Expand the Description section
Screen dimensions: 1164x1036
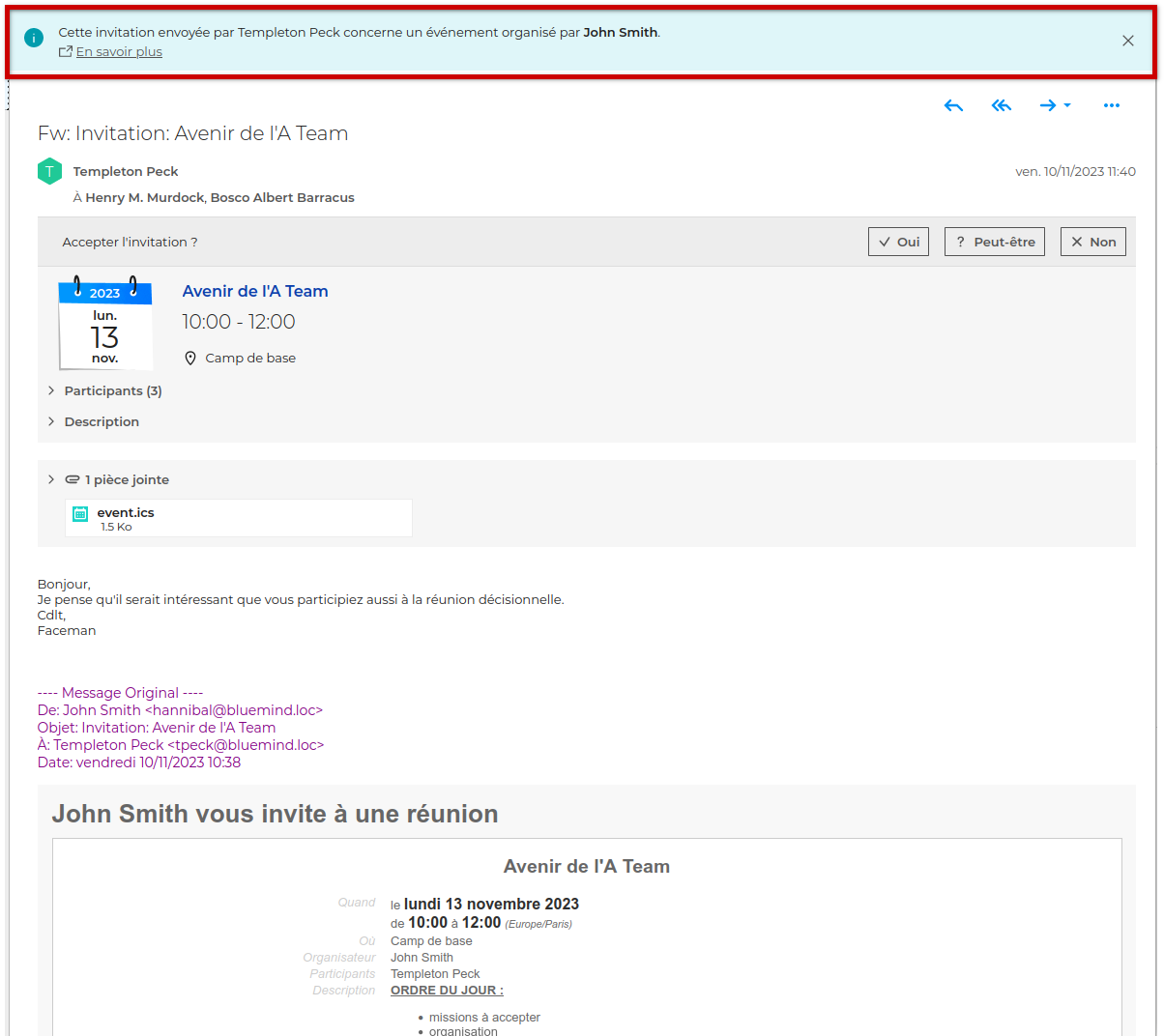coord(102,421)
